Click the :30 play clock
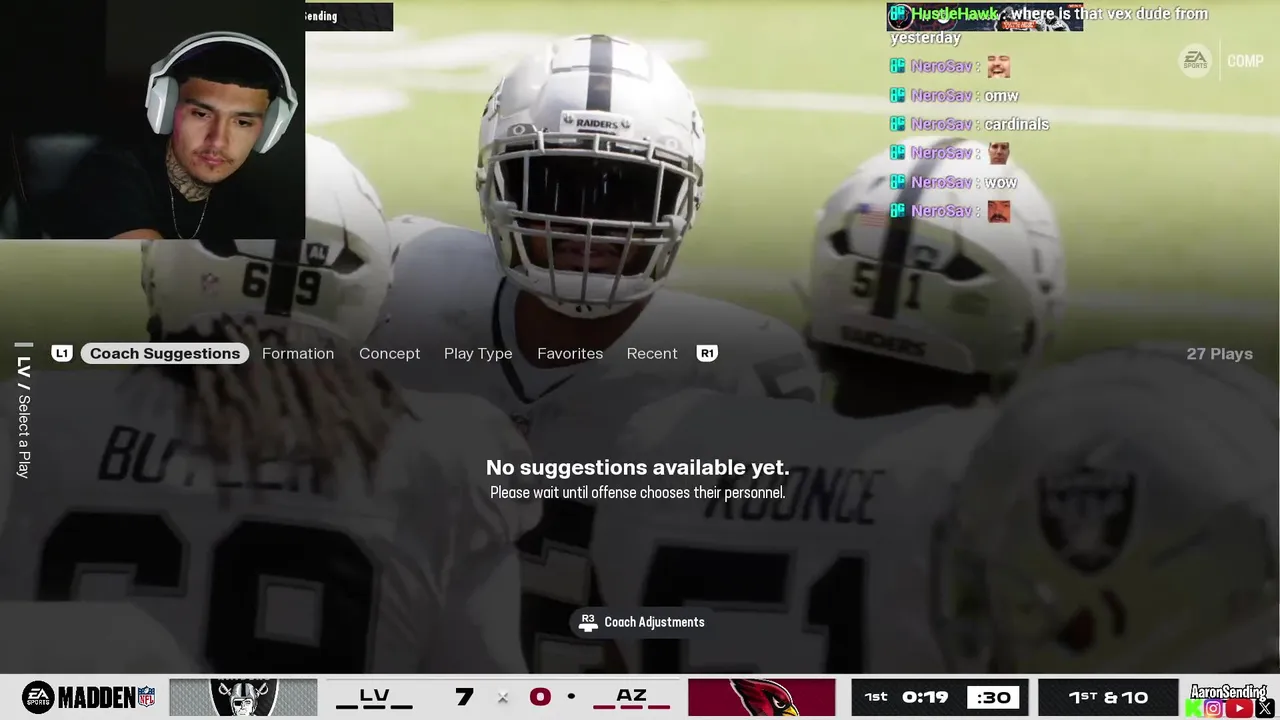Screen dimensions: 1280x720 (x=993, y=698)
